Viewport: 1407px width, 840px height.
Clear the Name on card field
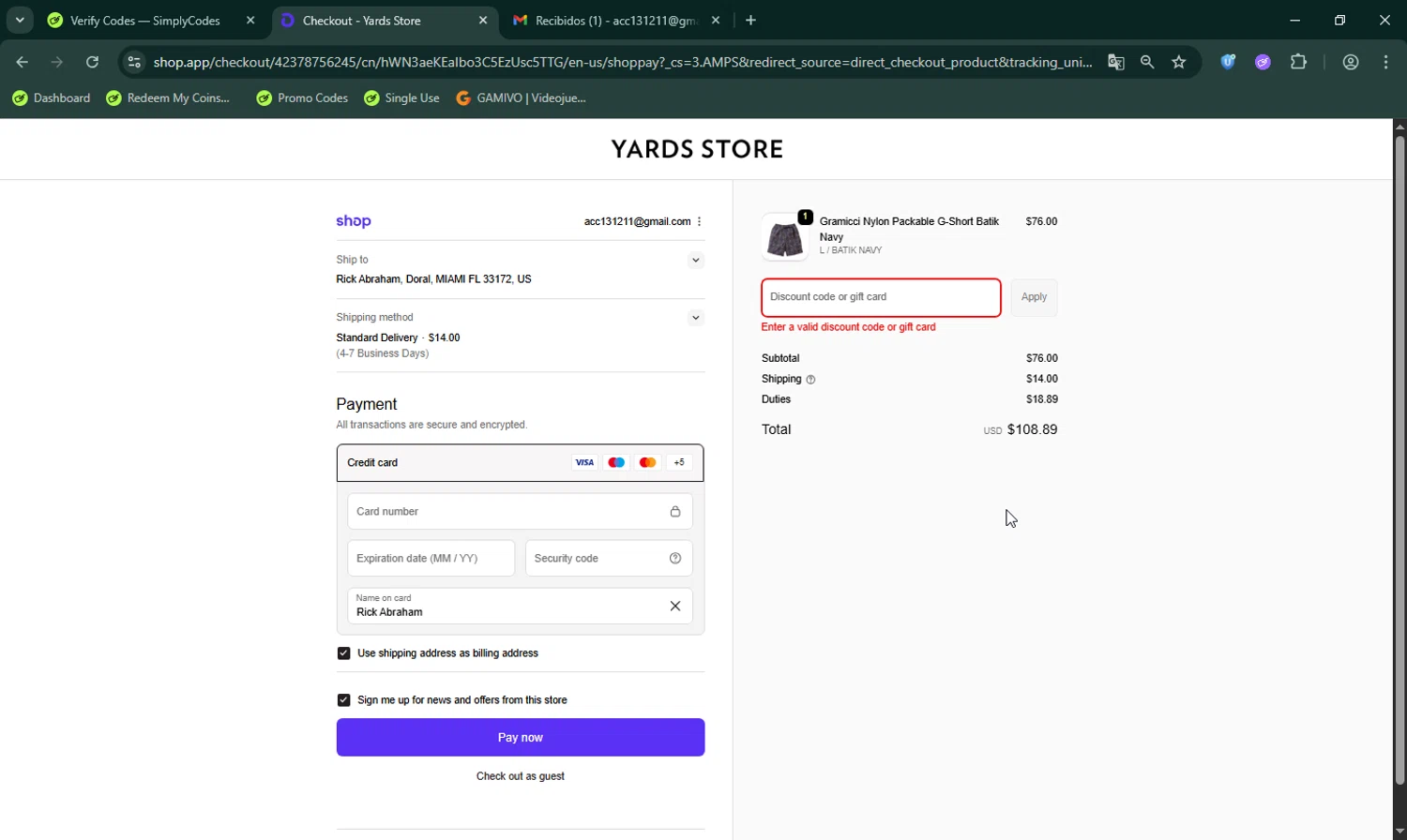[675, 606]
